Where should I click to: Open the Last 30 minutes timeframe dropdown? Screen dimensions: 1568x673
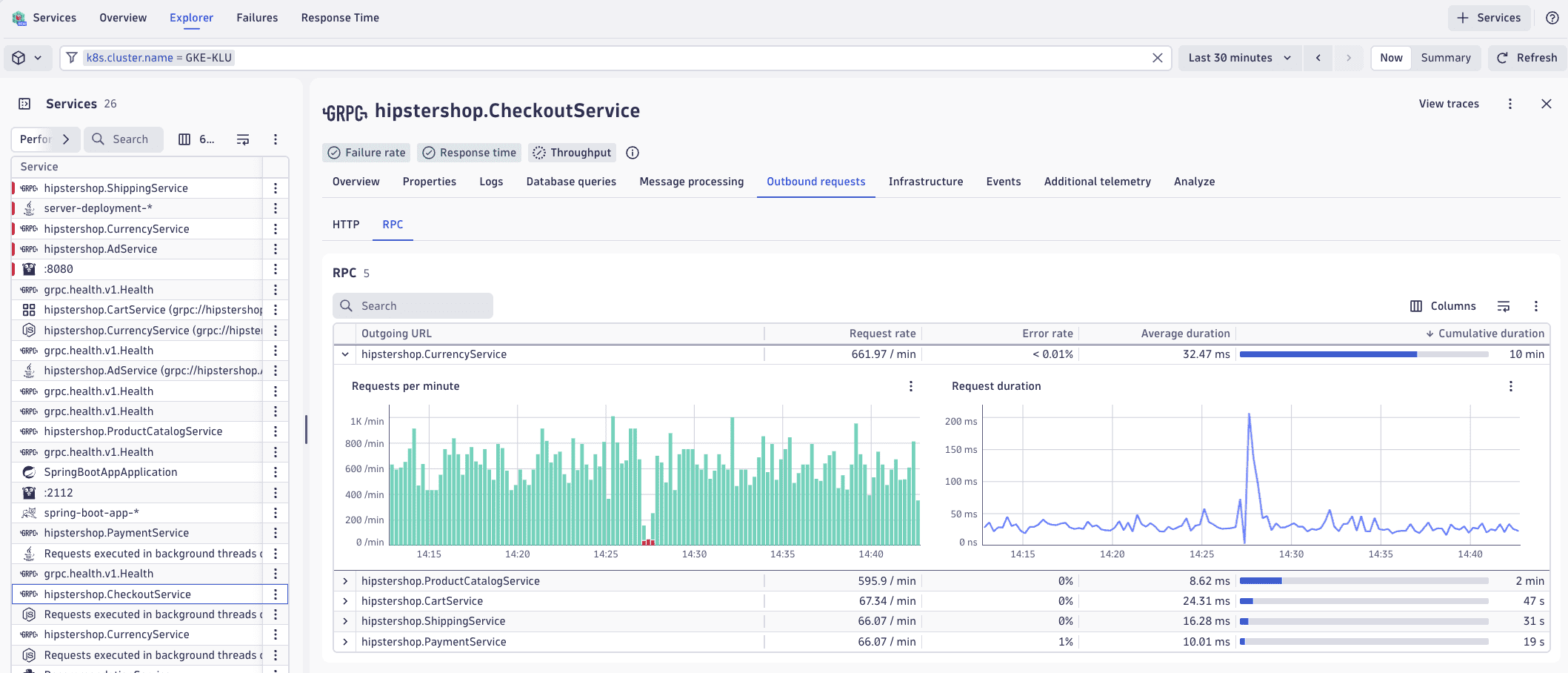(x=1239, y=58)
